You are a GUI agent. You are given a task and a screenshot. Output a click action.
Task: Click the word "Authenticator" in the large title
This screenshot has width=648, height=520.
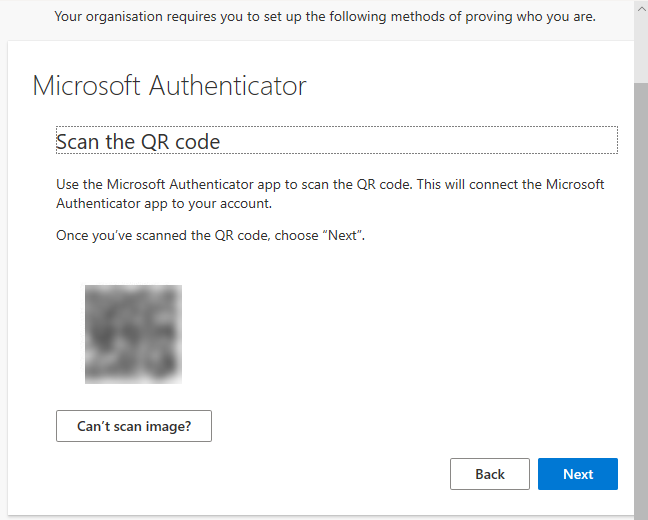pyautogui.click(x=228, y=86)
